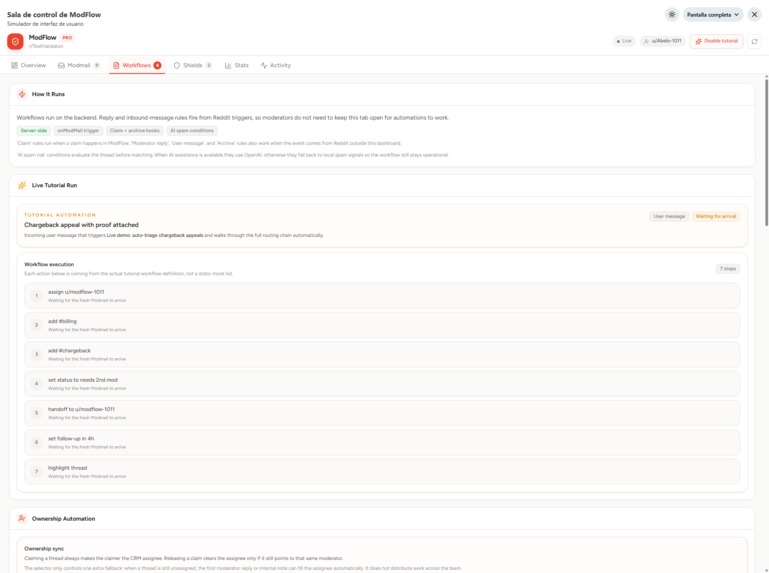This screenshot has width=769, height=573.
Task: Click the Live status indicator
Action: (624, 41)
